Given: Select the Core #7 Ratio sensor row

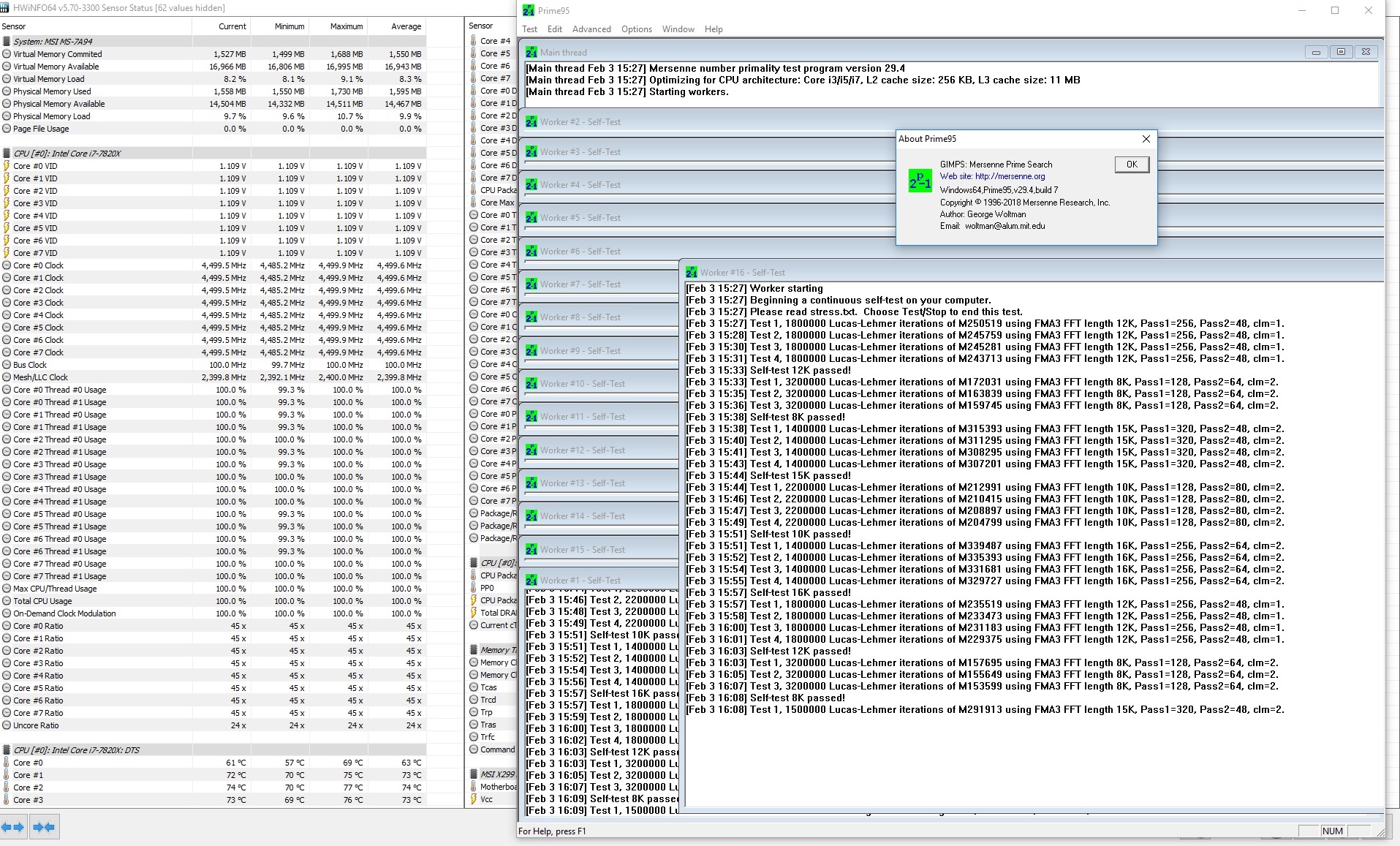Looking at the screenshot, I should pos(212,713).
